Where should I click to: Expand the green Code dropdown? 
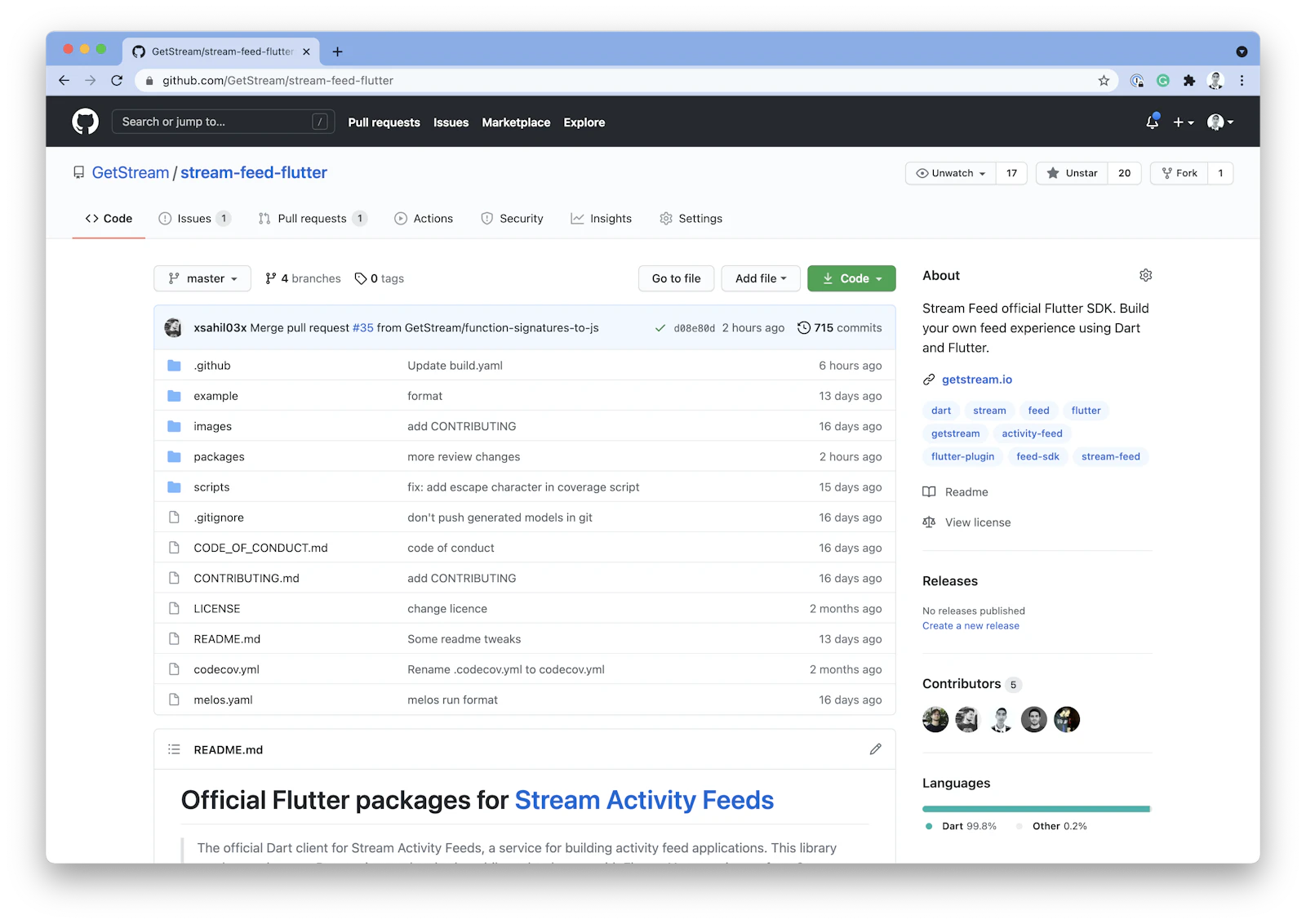coord(851,278)
